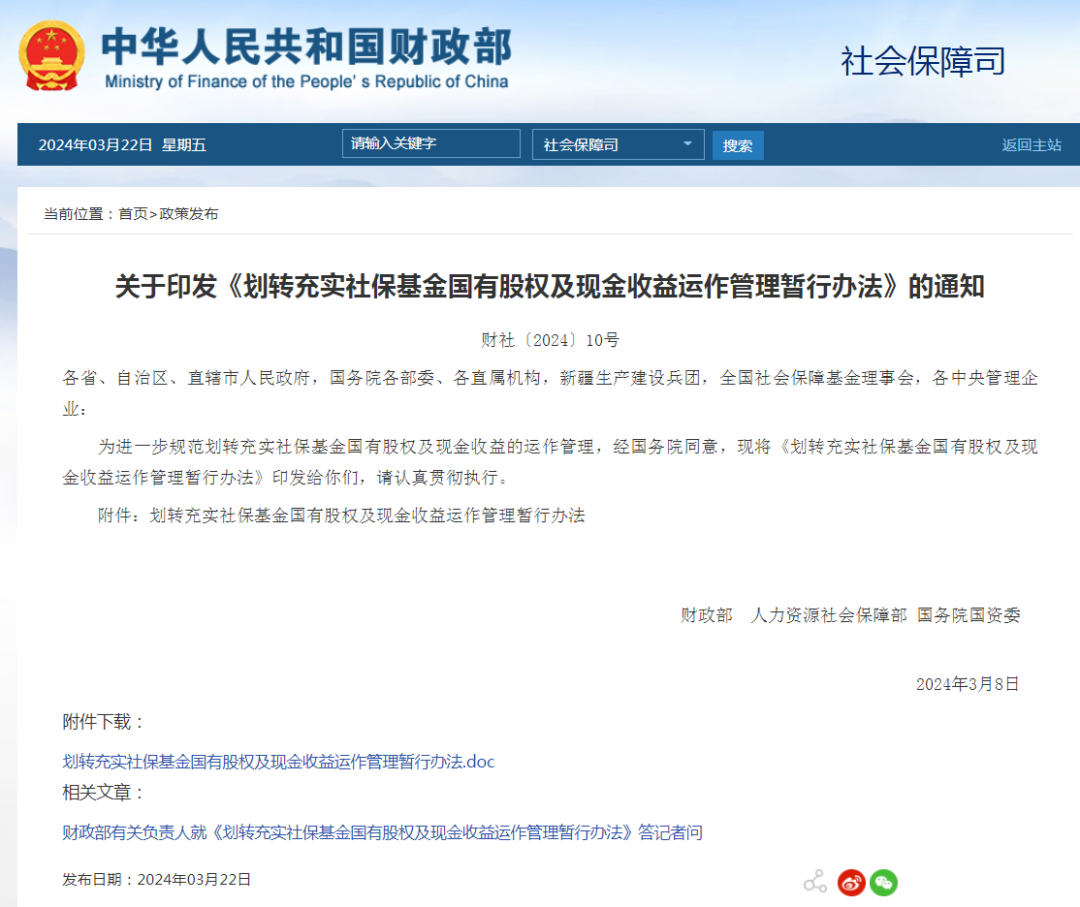The width and height of the screenshot is (1080, 907).
Task: Click the 发布日期 publication date line
Action: click(157, 880)
